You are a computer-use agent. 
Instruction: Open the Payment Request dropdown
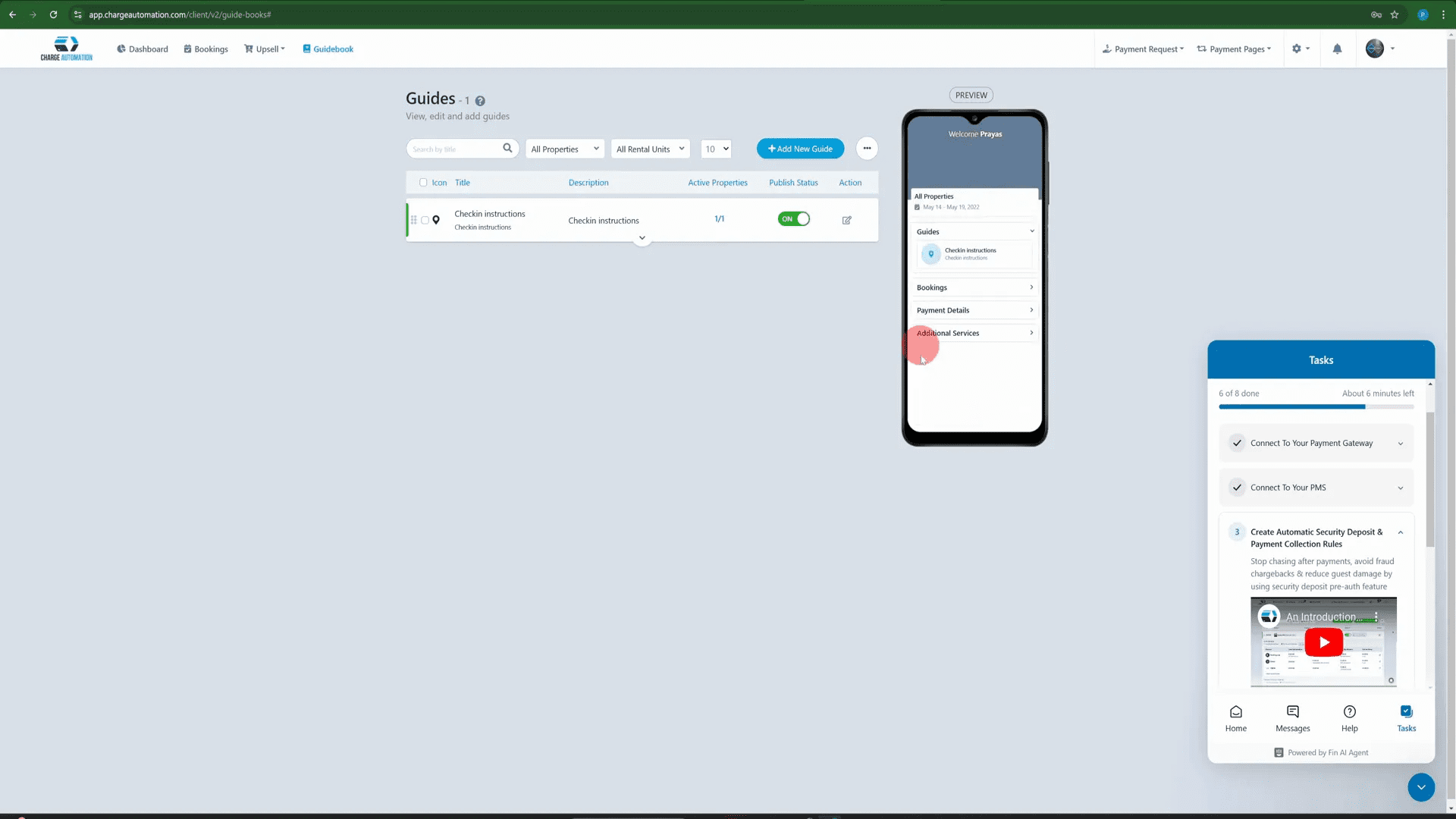coord(1143,49)
